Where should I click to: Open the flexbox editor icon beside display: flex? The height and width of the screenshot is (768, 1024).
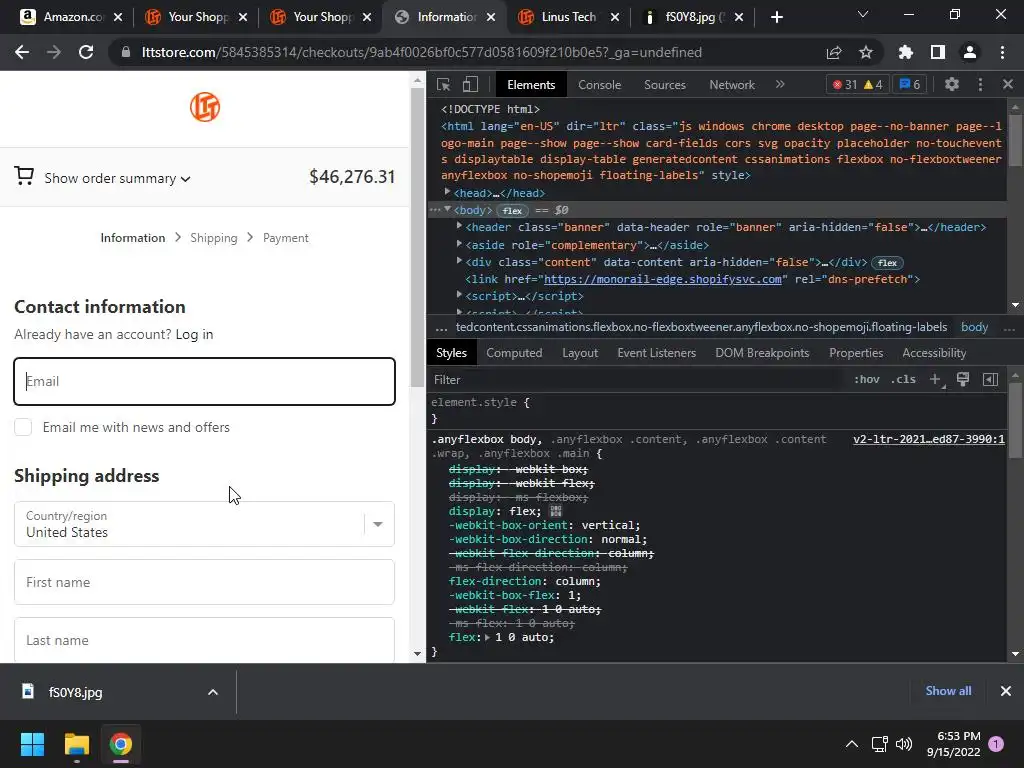coord(556,511)
